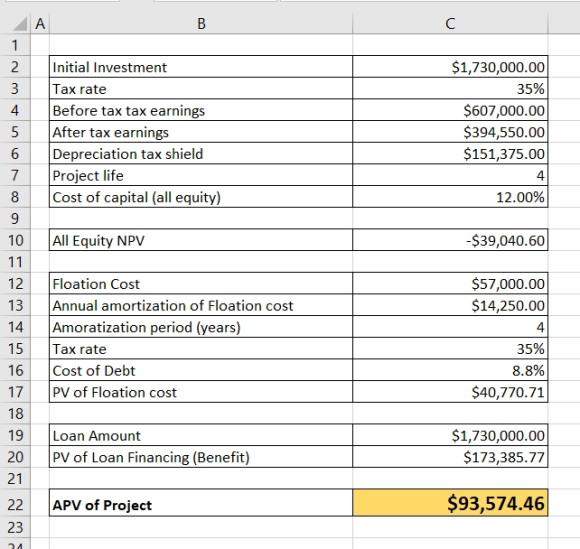Click the 8.8% cost of debt value
The width and height of the screenshot is (580, 549).
tap(450, 370)
